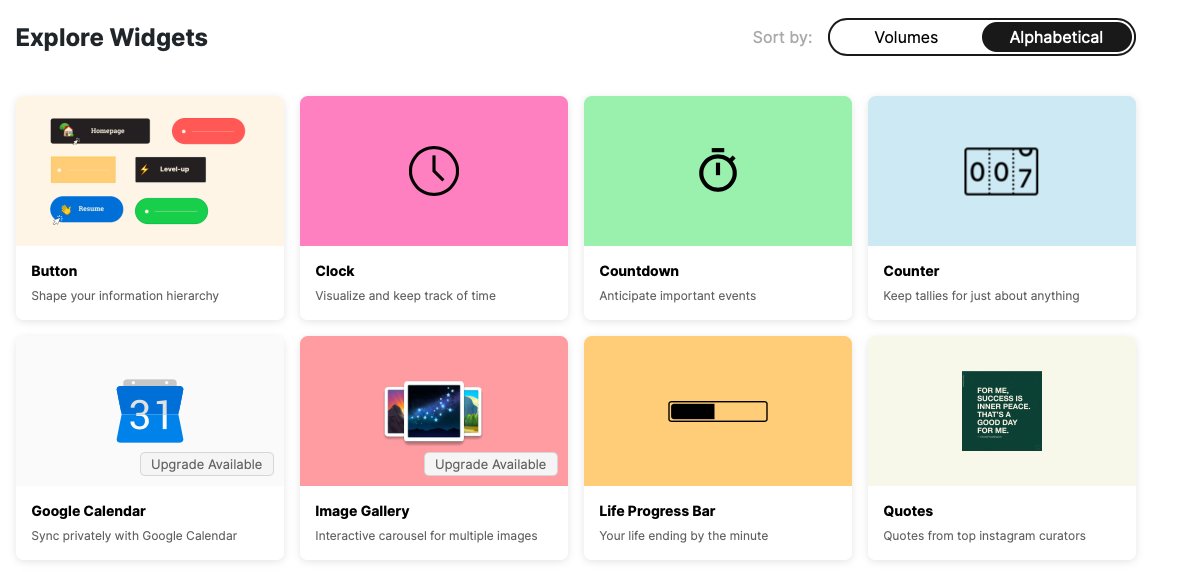Select the Image Gallery widget title
Viewport: 1181px width, 572px height.
tap(362, 511)
